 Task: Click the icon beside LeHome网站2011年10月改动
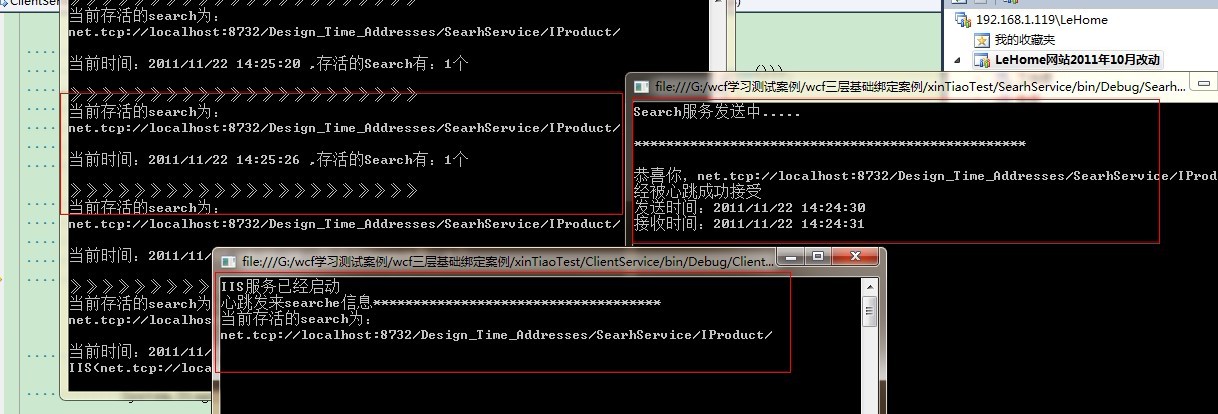(x=982, y=60)
